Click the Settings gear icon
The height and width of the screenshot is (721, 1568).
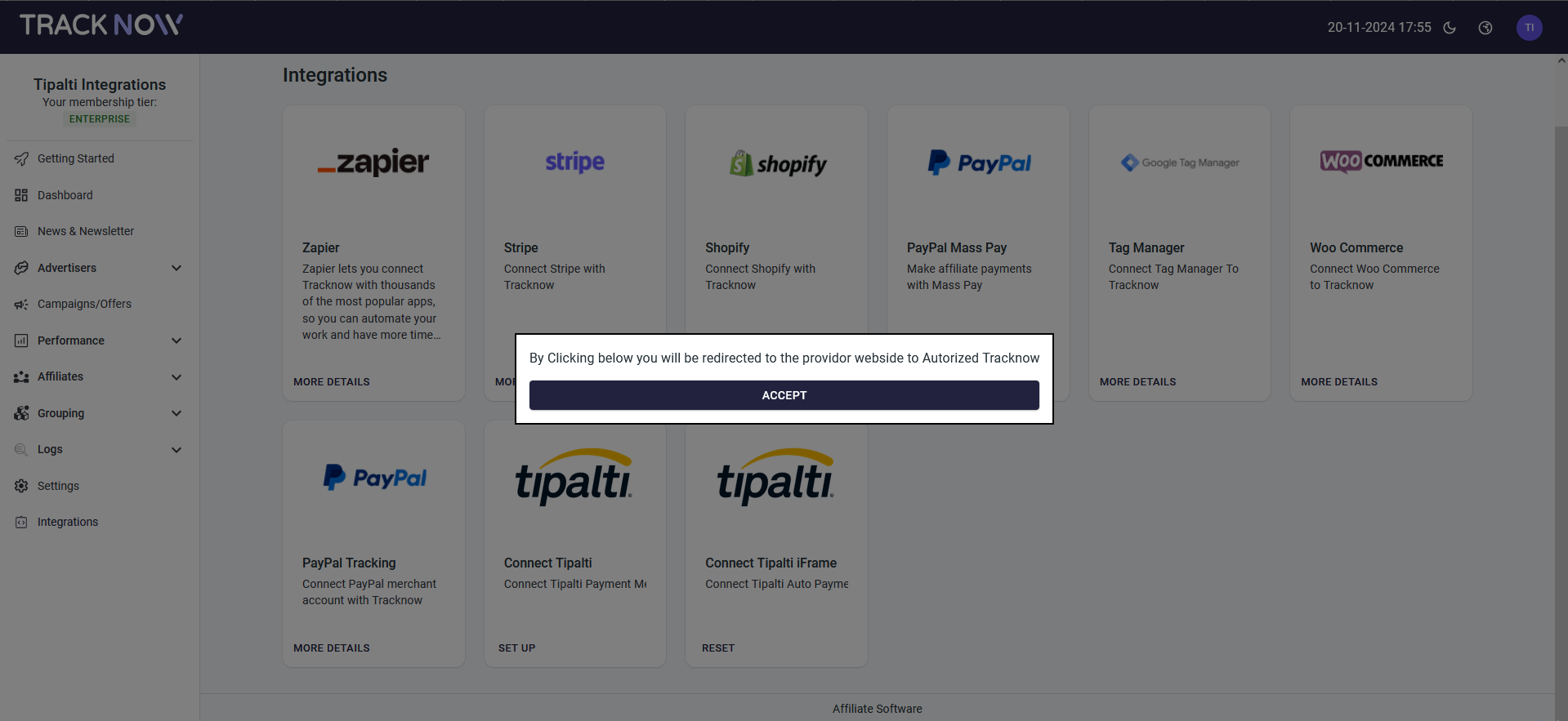click(21, 486)
